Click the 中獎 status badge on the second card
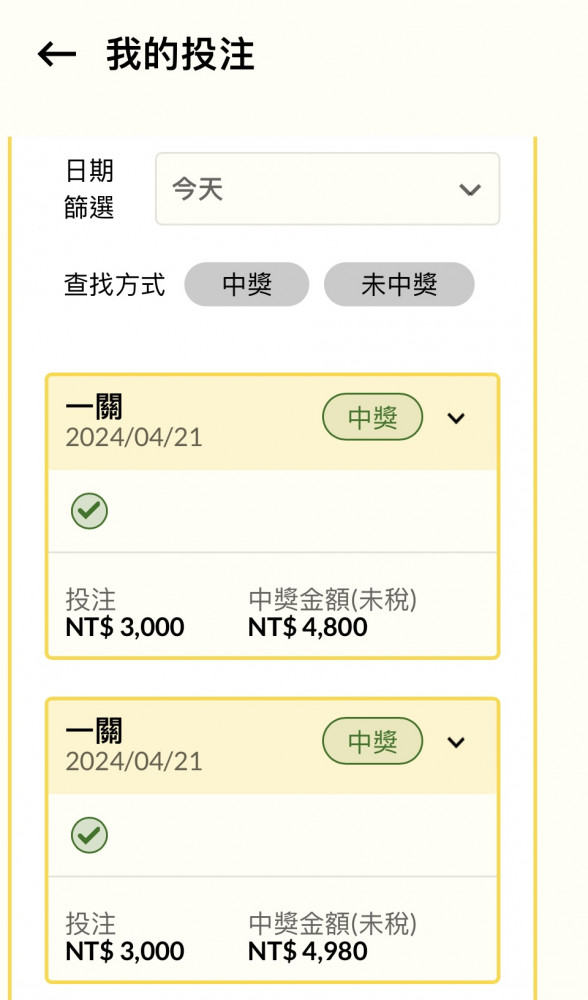Image resolution: width=588 pixels, height=1000 pixels. tap(372, 741)
